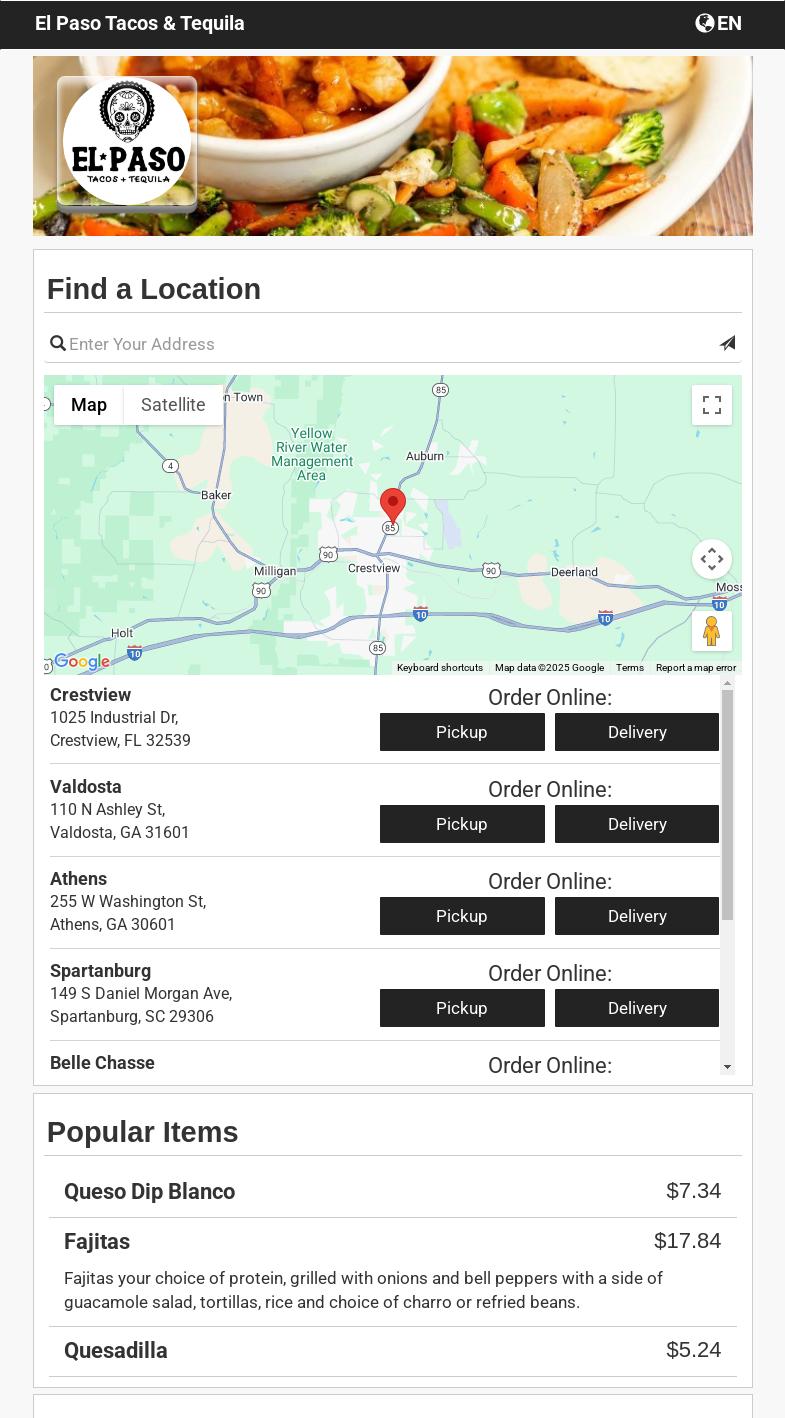Image resolution: width=785 pixels, height=1418 pixels.
Task: Switch to the Map view tab
Action: [x=89, y=405]
